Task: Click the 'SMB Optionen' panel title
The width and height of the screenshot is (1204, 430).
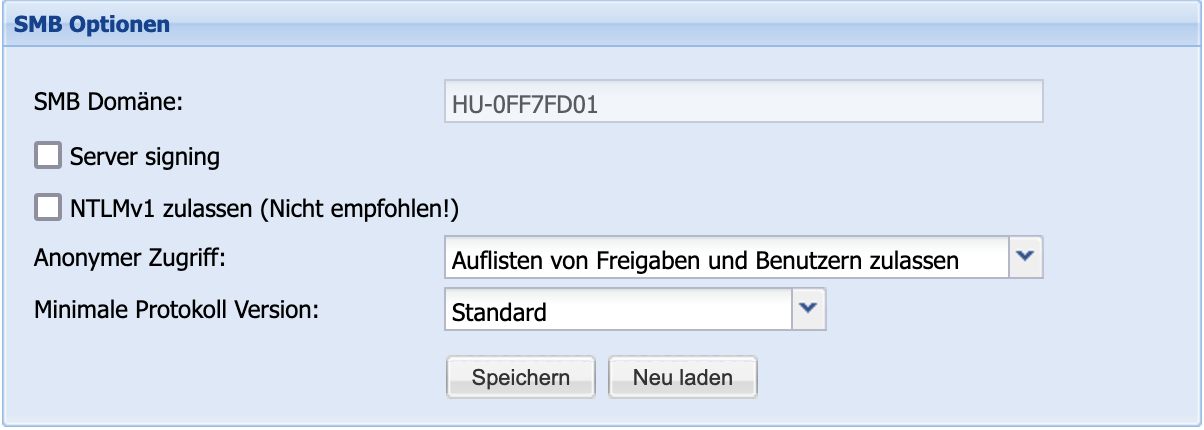Action: coord(92,24)
